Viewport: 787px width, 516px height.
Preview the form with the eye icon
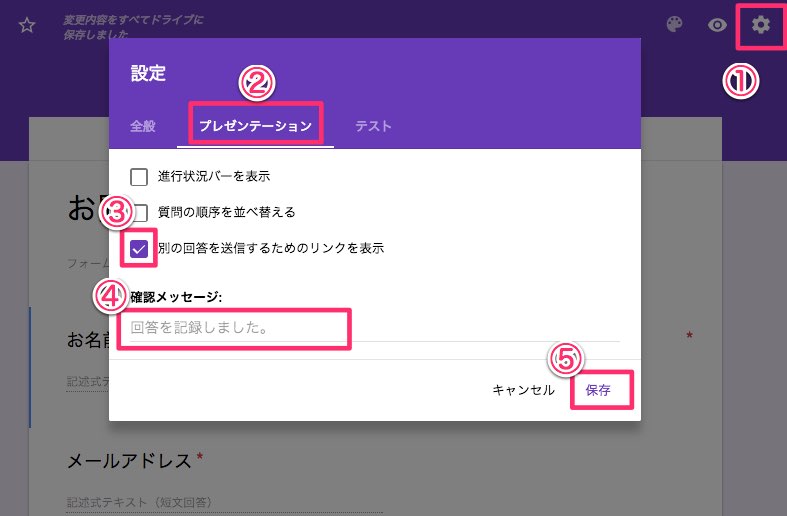(x=717, y=25)
